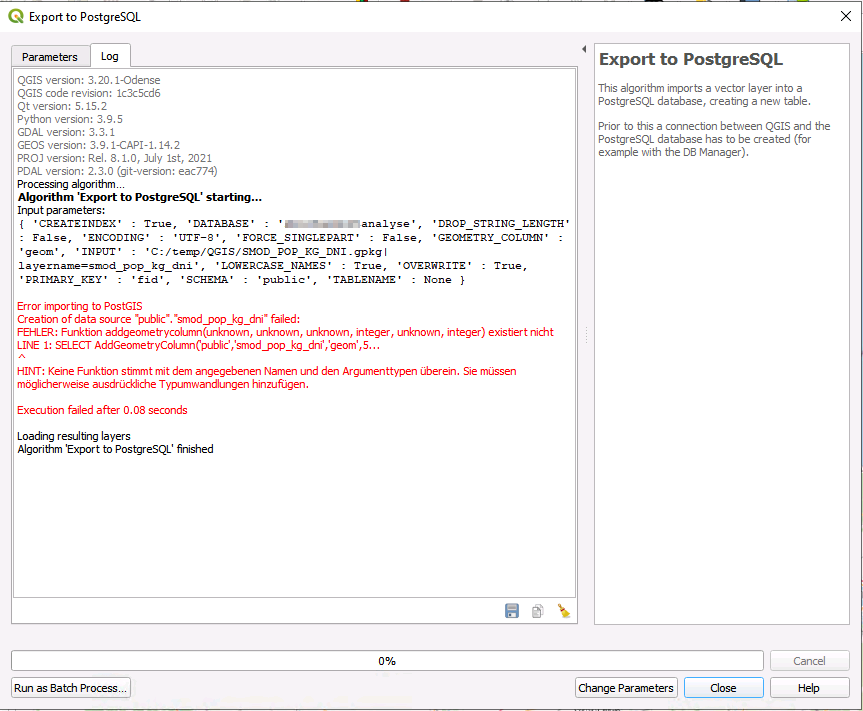Switch to the Parameters tab

point(50,57)
